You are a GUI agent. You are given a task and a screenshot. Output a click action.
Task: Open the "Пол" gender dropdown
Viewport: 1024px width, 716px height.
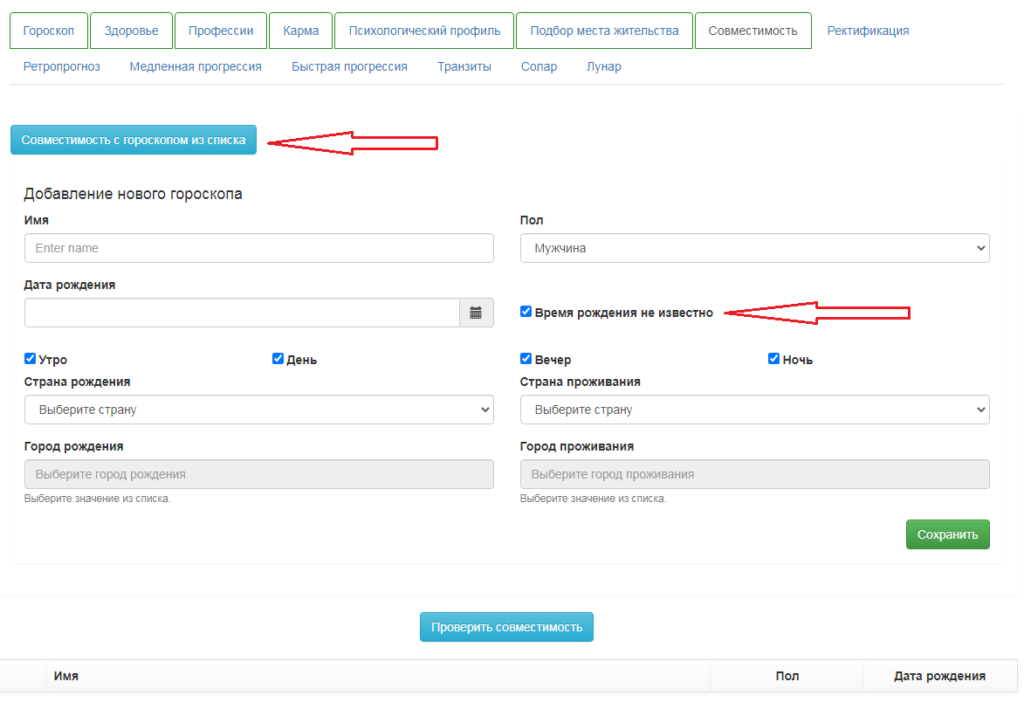click(x=755, y=248)
